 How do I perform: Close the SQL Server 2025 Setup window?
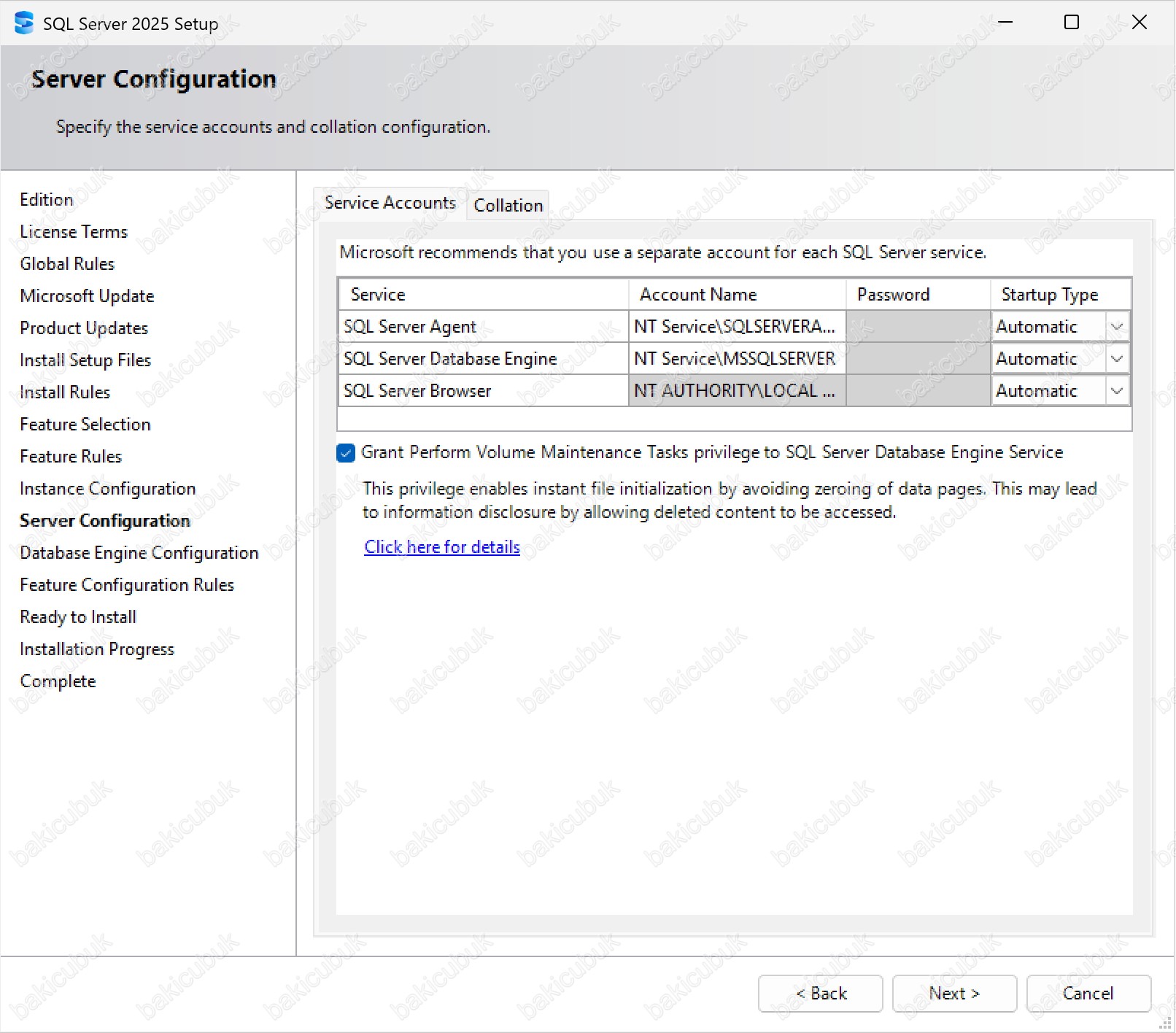[1139, 23]
